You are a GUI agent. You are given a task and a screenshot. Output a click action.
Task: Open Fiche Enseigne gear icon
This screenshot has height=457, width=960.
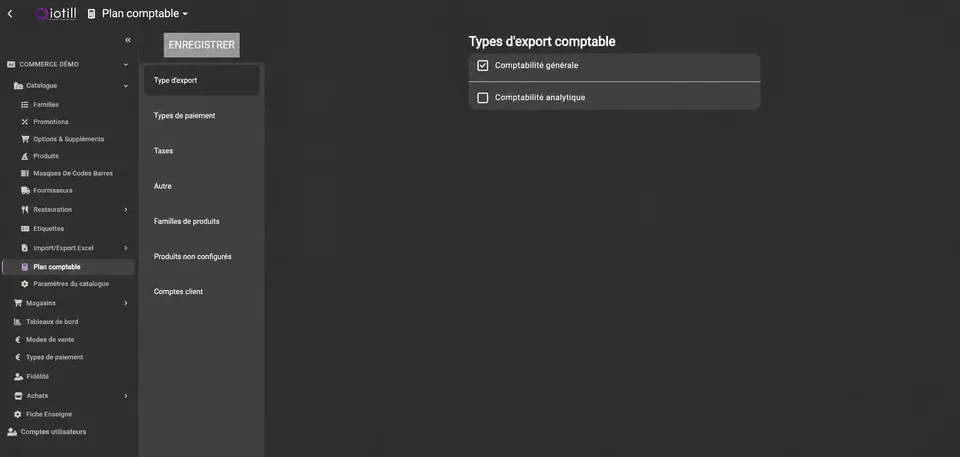(18, 414)
